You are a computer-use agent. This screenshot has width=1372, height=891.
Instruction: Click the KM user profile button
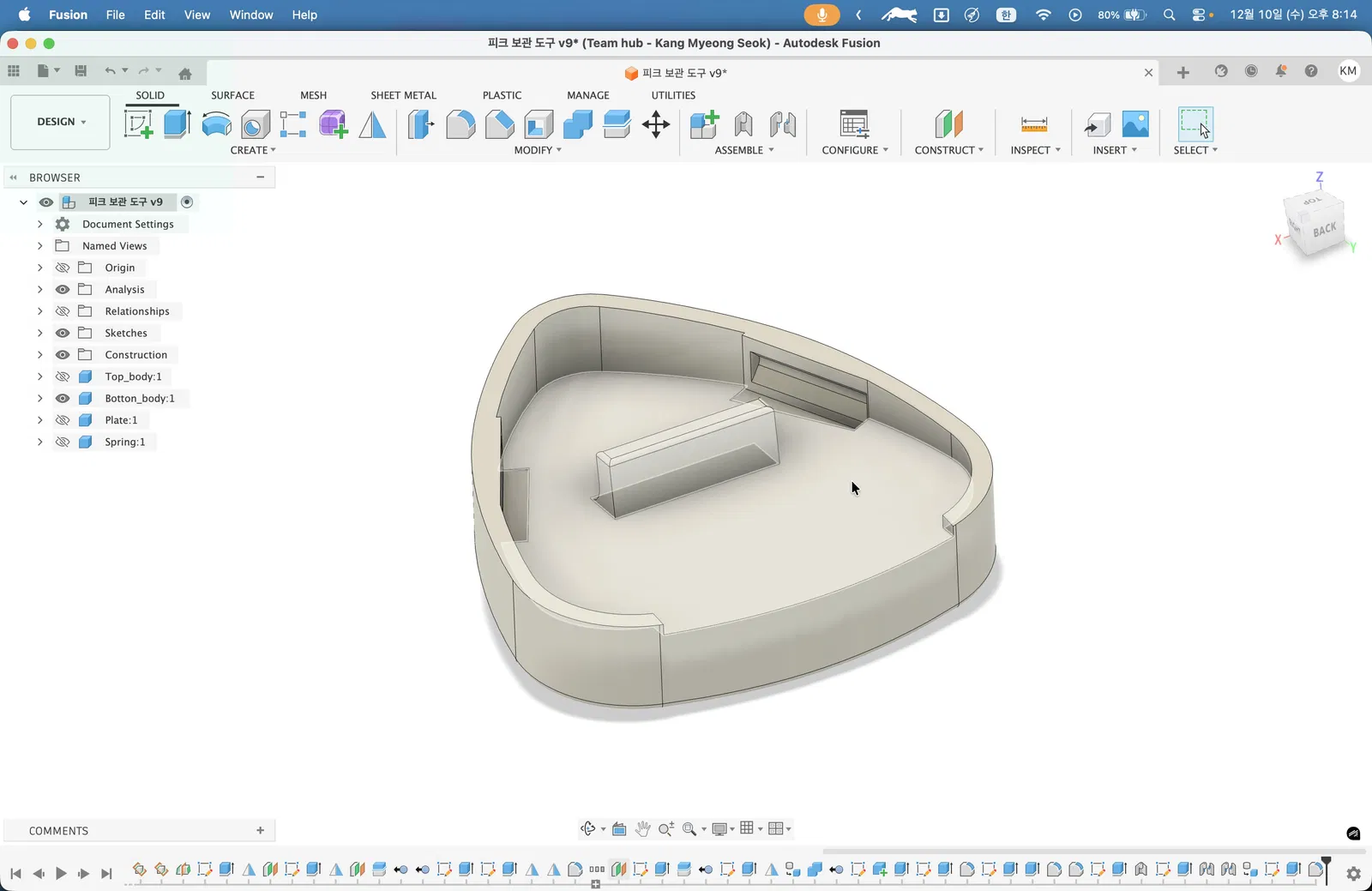pos(1348,71)
